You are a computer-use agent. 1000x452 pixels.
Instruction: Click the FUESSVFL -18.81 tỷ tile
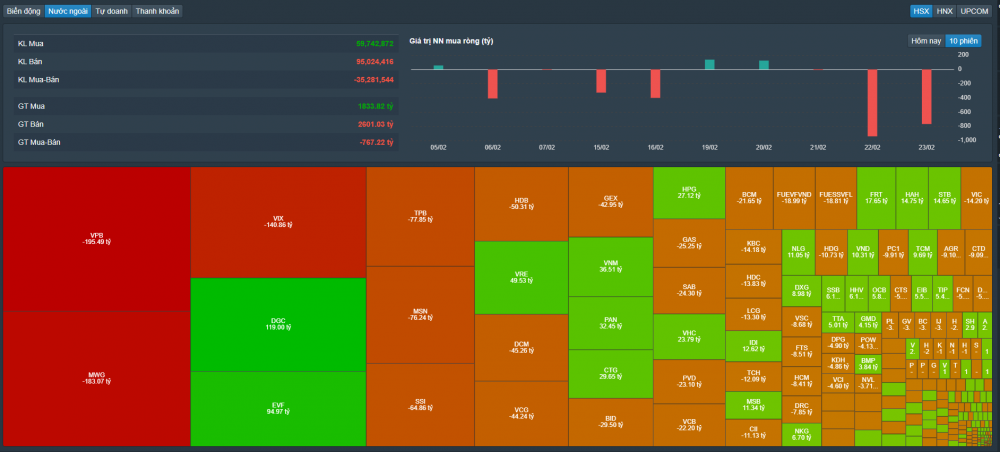[835, 198]
